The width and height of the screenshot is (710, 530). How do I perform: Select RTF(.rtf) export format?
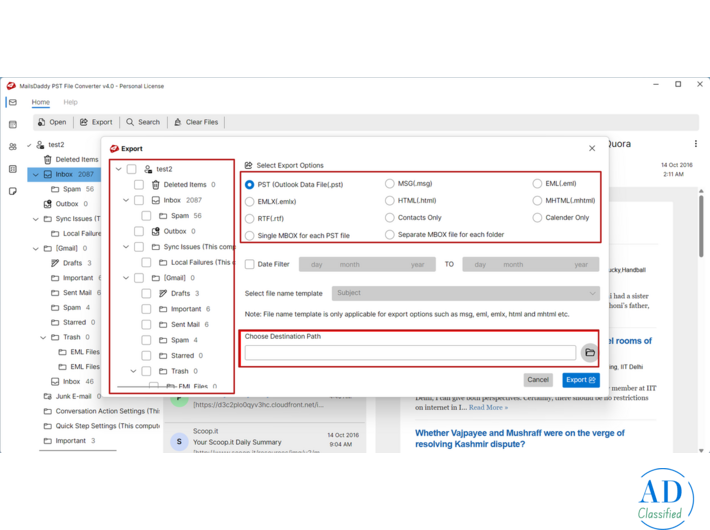pyautogui.click(x=249, y=219)
